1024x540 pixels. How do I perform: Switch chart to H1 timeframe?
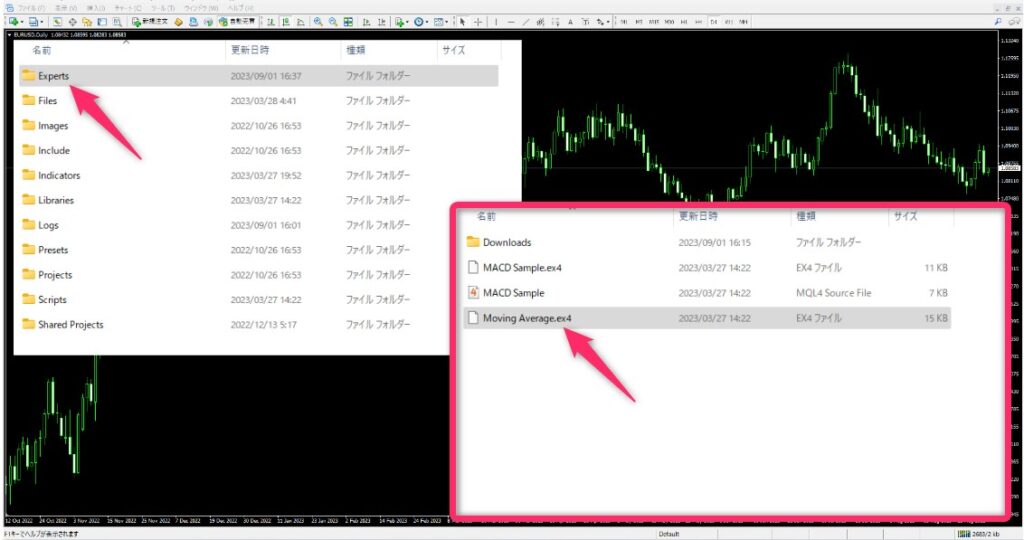(x=683, y=21)
